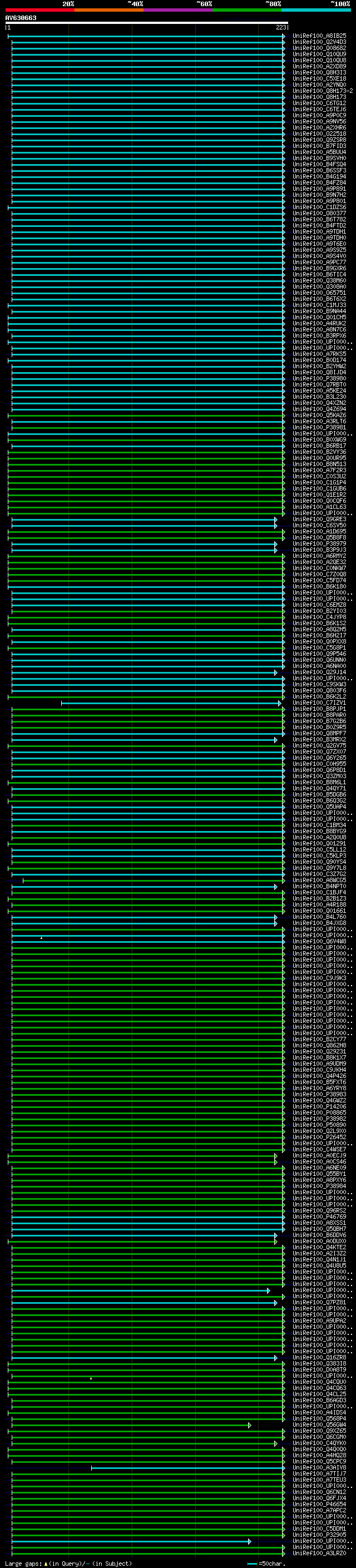Select label UniRef100_C1DZS6

point(319,207)
